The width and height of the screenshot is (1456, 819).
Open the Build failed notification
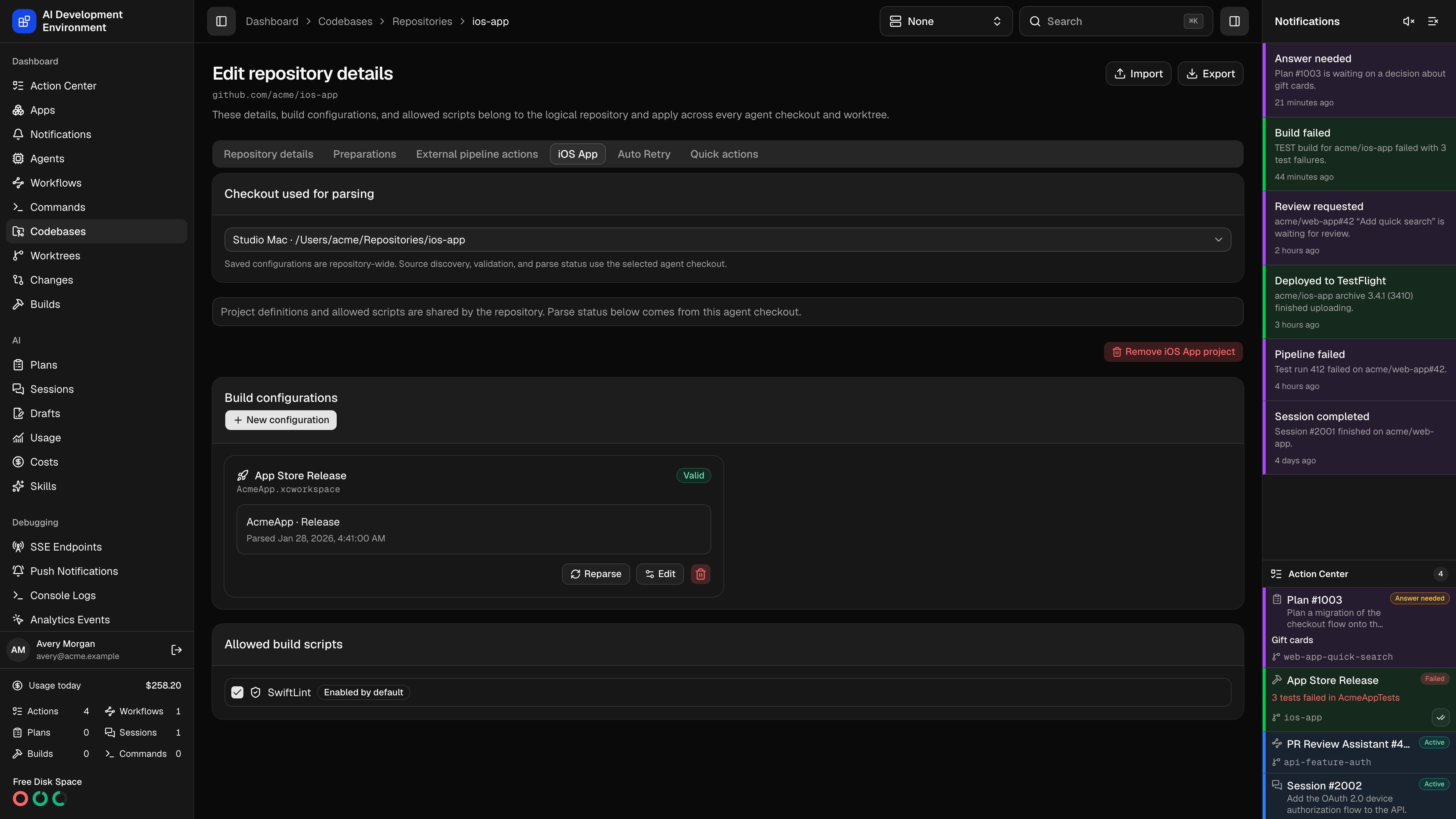pos(1359,154)
